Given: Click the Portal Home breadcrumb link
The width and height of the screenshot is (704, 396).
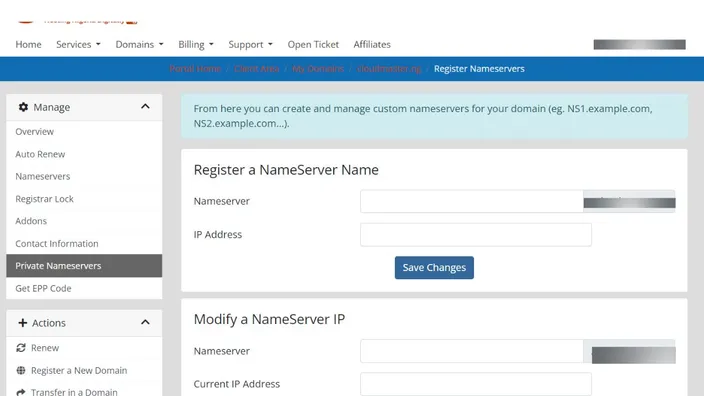Looking at the screenshot, I should coord(195,69).
